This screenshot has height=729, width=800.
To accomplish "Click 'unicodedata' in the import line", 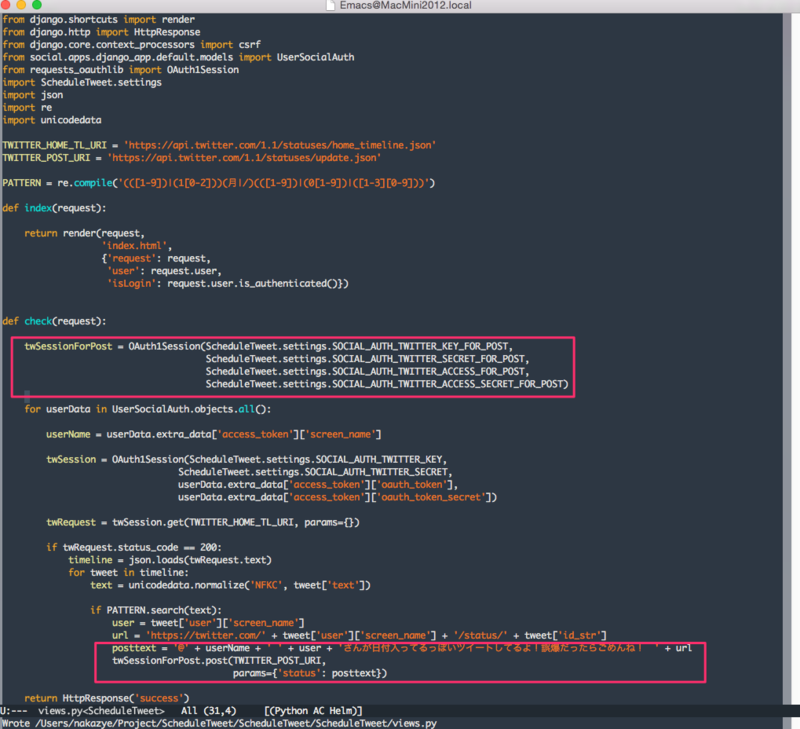I will click(71, 120).
